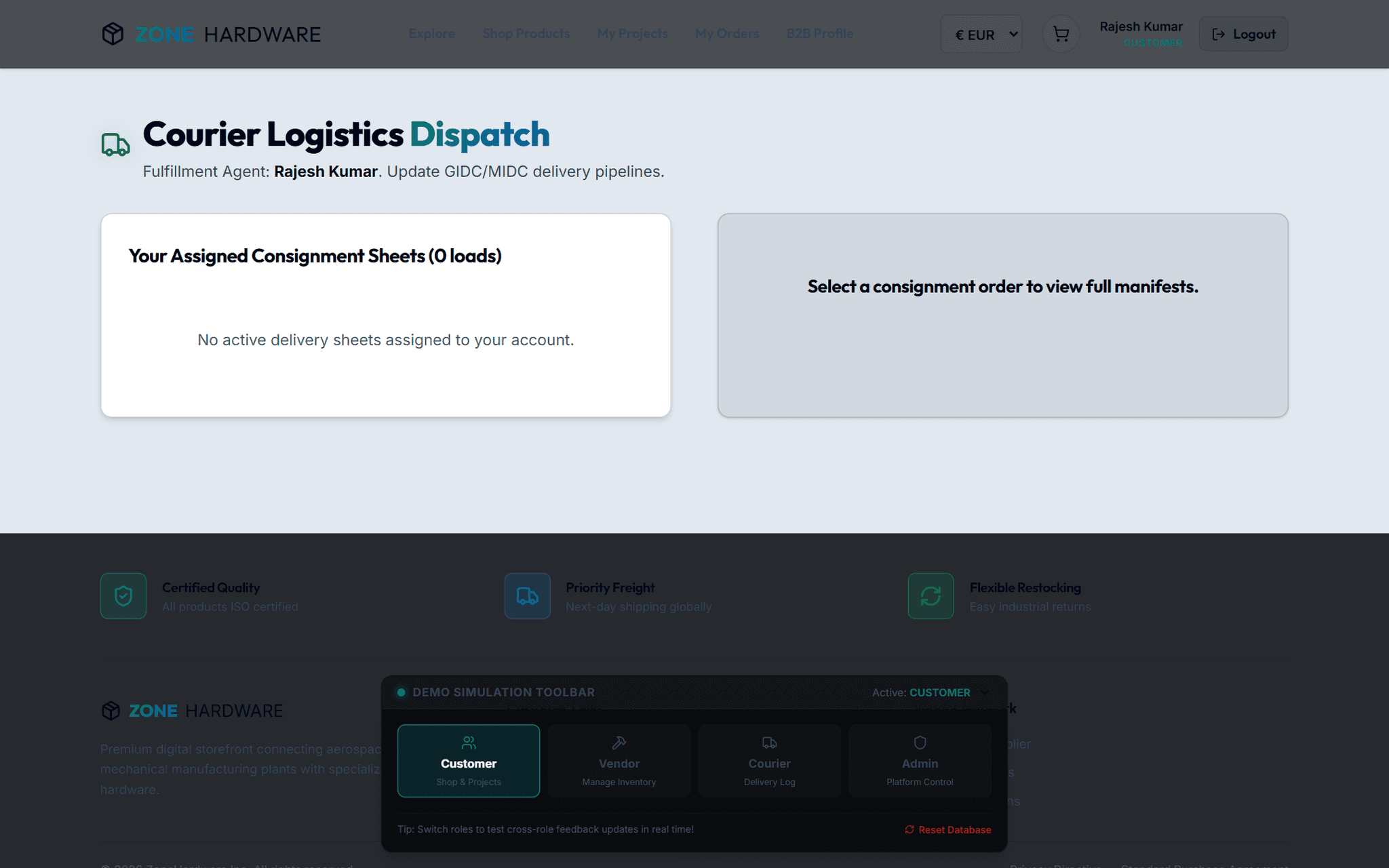Open My Projects in the navigation
This screenshot has height=868, width=1389.
[x=632, y=33]
